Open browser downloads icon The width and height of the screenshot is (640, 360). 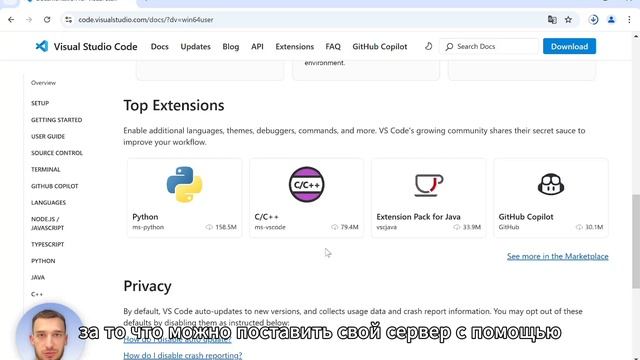tap(593, 20)
